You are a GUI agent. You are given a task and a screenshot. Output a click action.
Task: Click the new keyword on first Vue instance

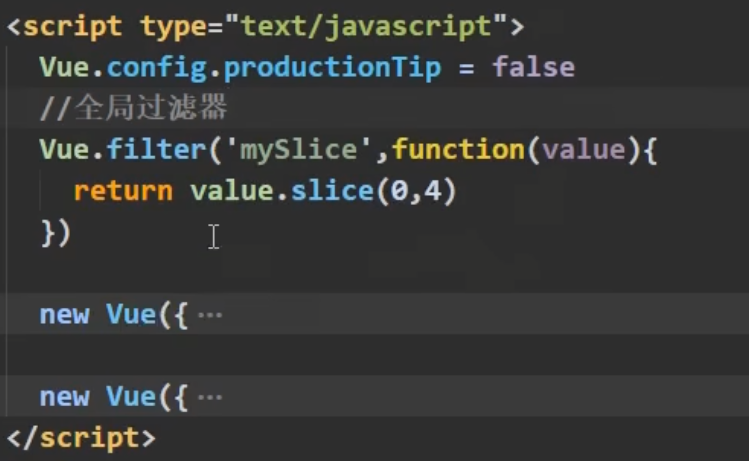coord(64,315)
